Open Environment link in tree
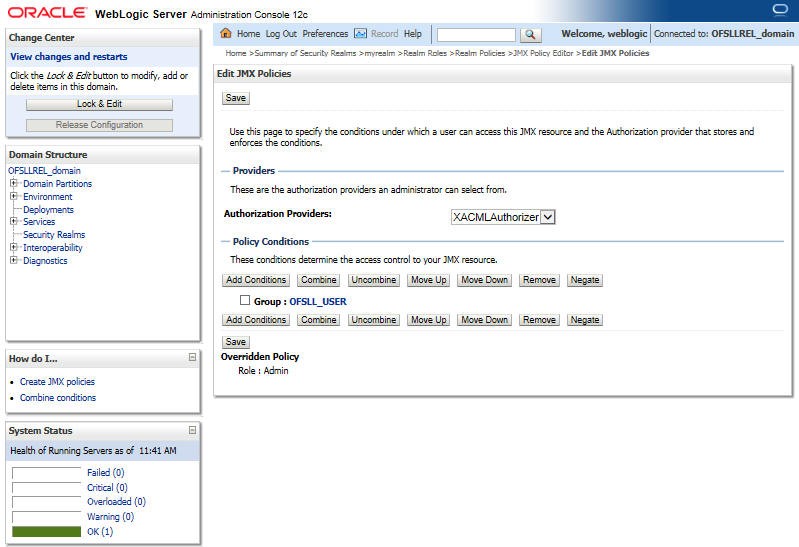 pyautogui.click(x=48, y=197)
